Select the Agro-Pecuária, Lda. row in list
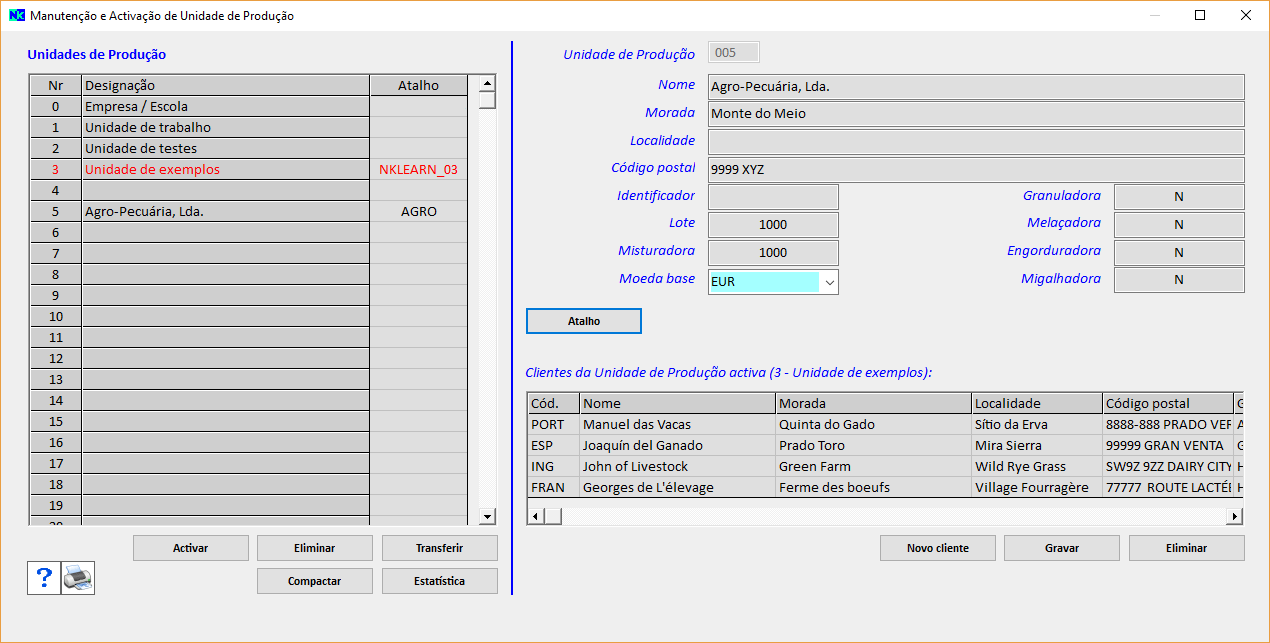 tap(225, 211)
